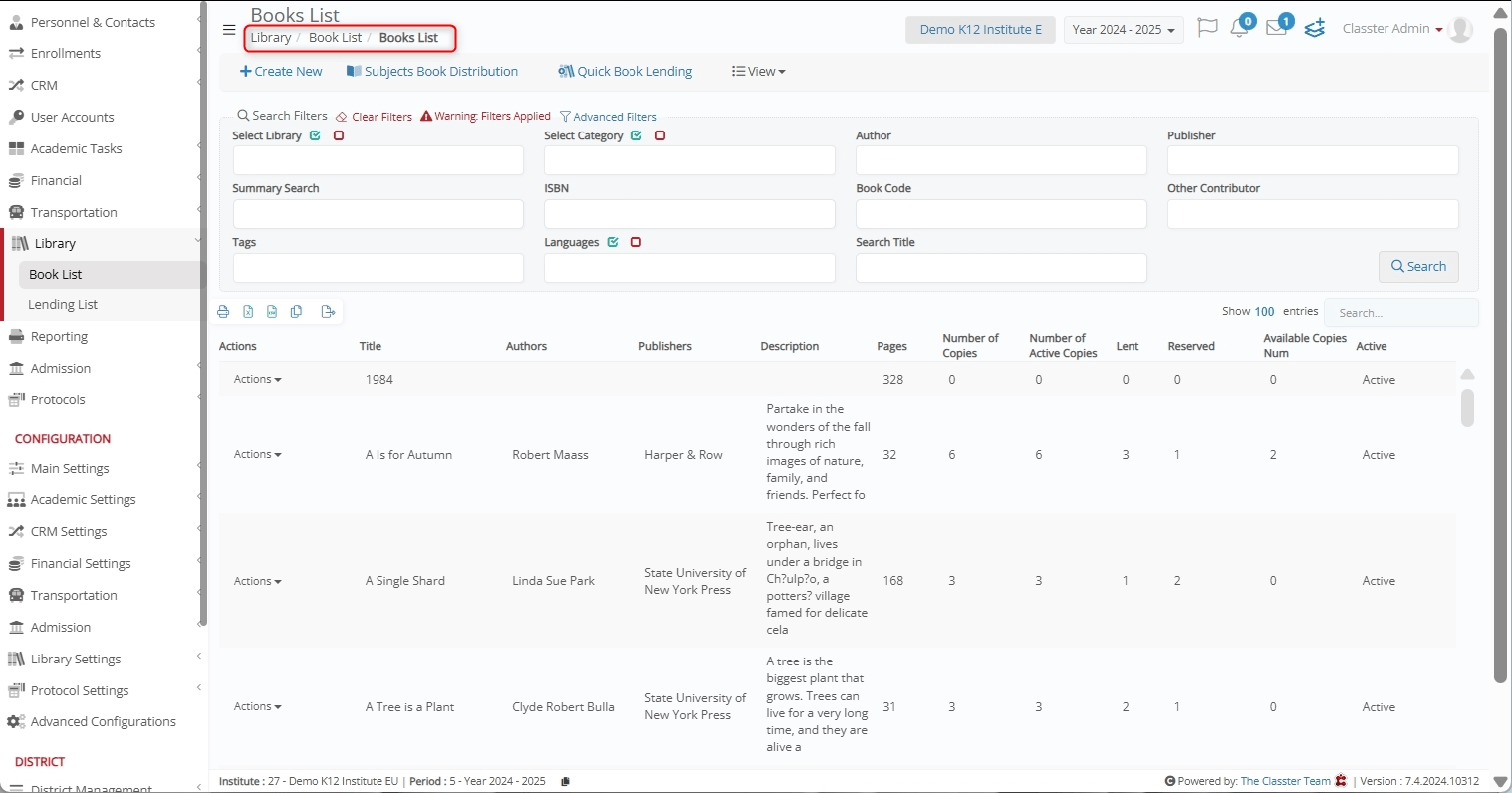The image size is (1512, 793).
Task: Click the print icon above the table
Action: coord(223,312)
